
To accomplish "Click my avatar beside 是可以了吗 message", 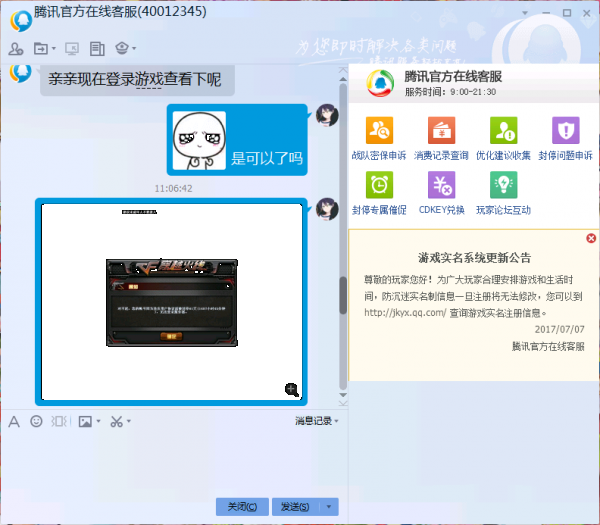I will click(327, 115).
